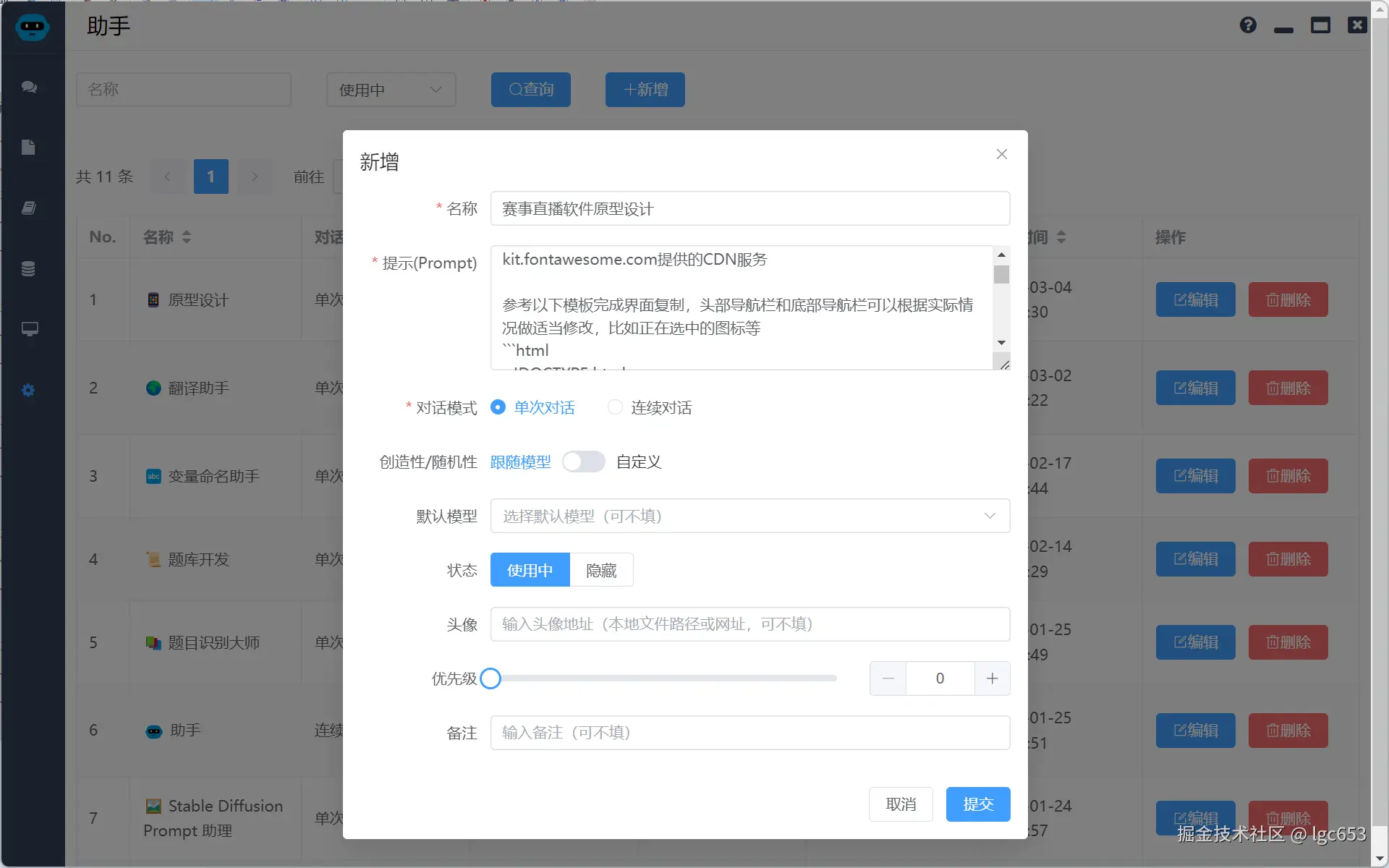The image size is (1389, 868).
Task: Click the 提交 submit button
Action: point(977,804)
